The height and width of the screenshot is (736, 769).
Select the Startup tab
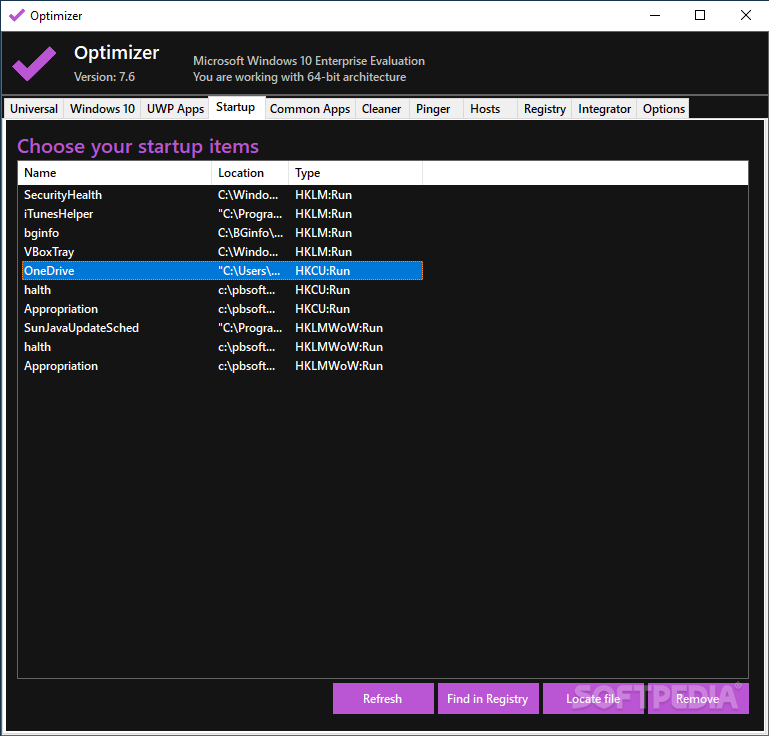pos(237,107)
